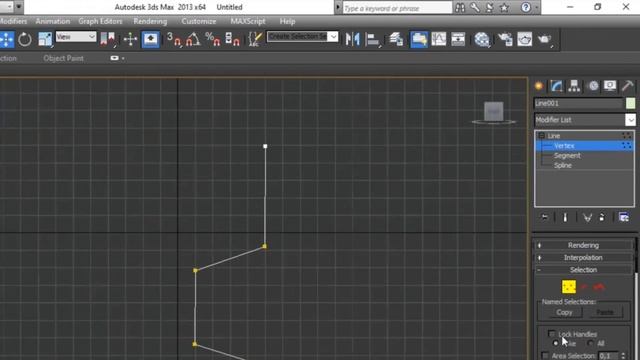The height and width of the screenshot is (360, 640).
Task: Click the Mirror tool icon
Action: (x=353, y=40)
